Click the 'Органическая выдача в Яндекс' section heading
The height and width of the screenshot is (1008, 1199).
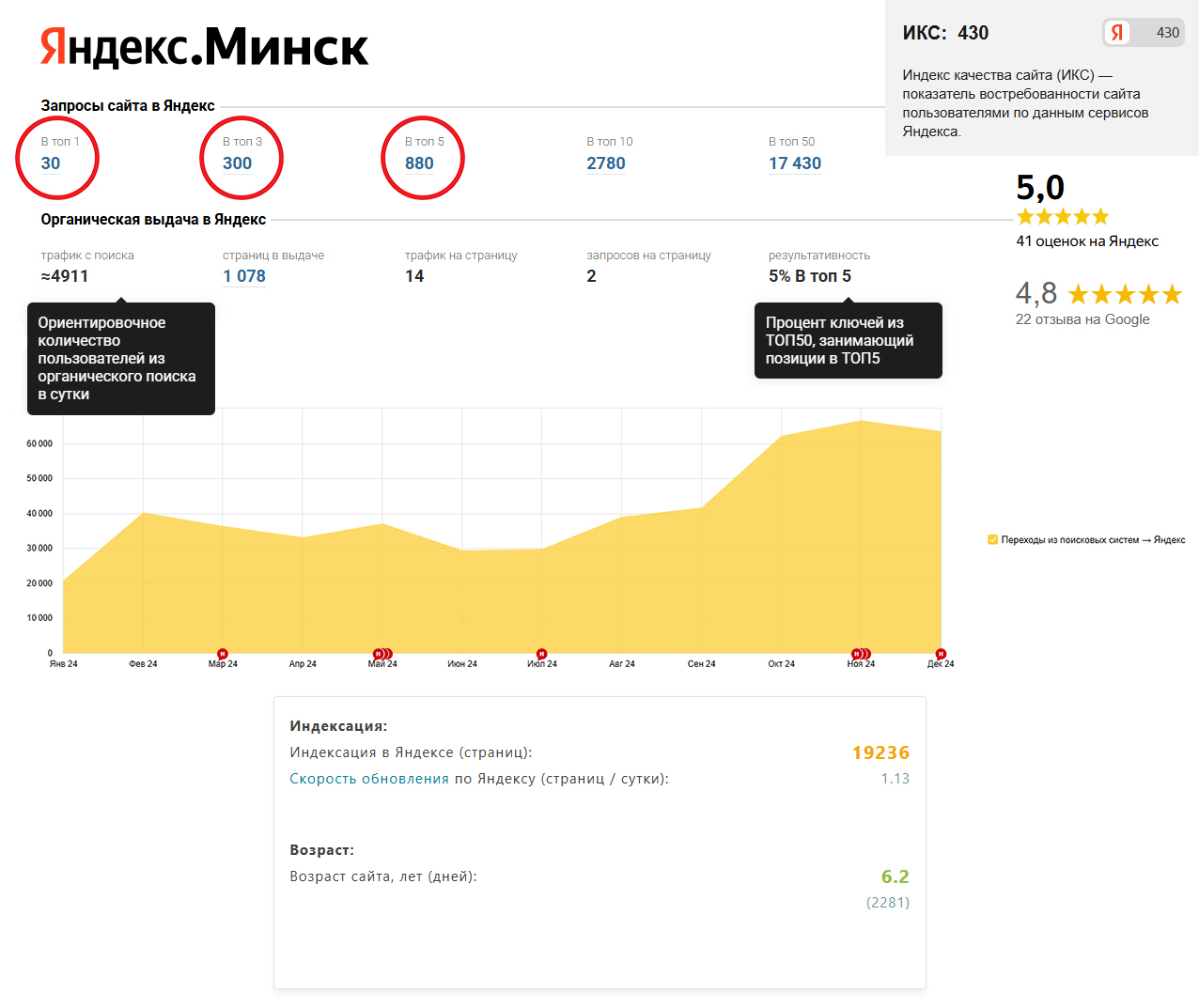[153, 220]
